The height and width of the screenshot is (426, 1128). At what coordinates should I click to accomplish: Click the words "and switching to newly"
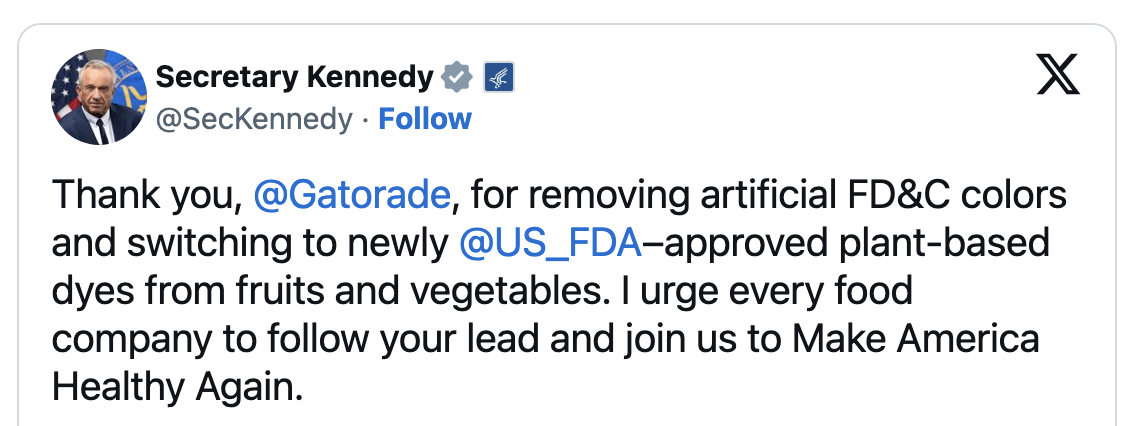[250, 243]
